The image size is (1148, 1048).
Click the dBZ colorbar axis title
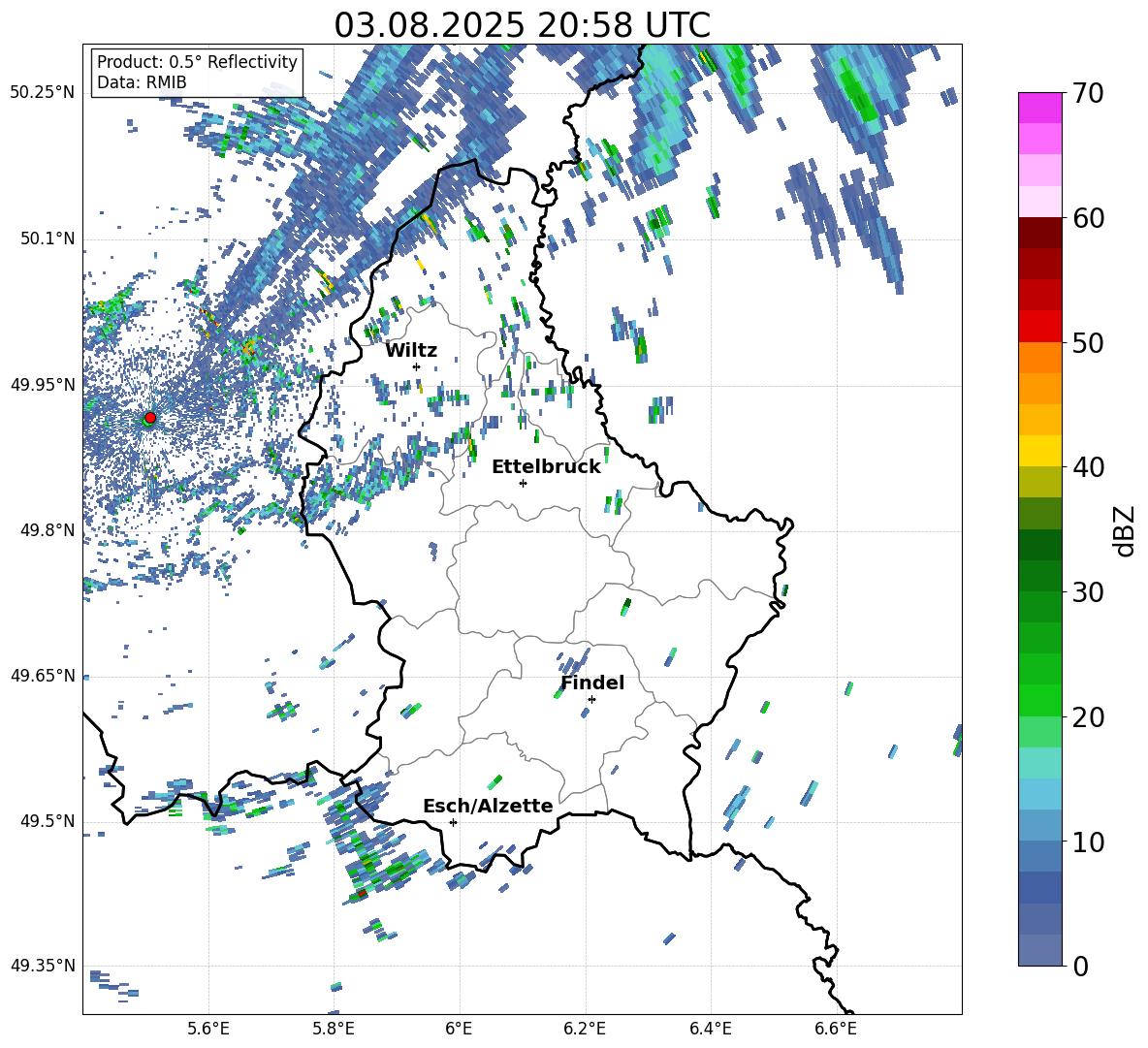1126,530
